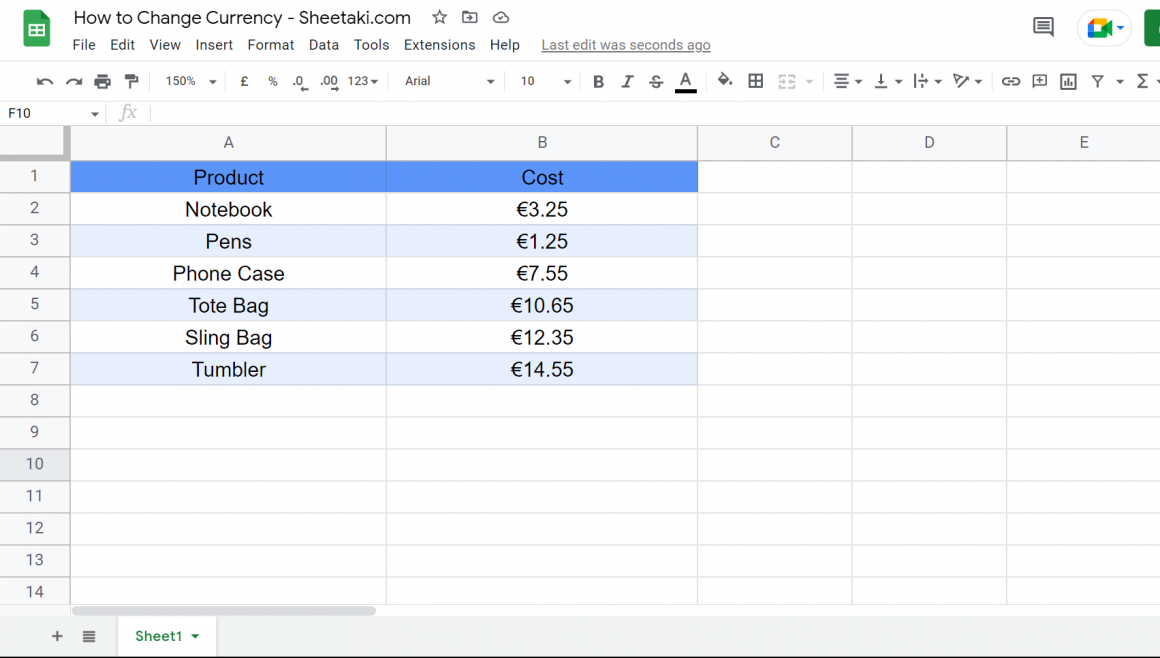The image size is (1160, 658).
Task: Open the Format menu
Action: (x=270, y=44)
